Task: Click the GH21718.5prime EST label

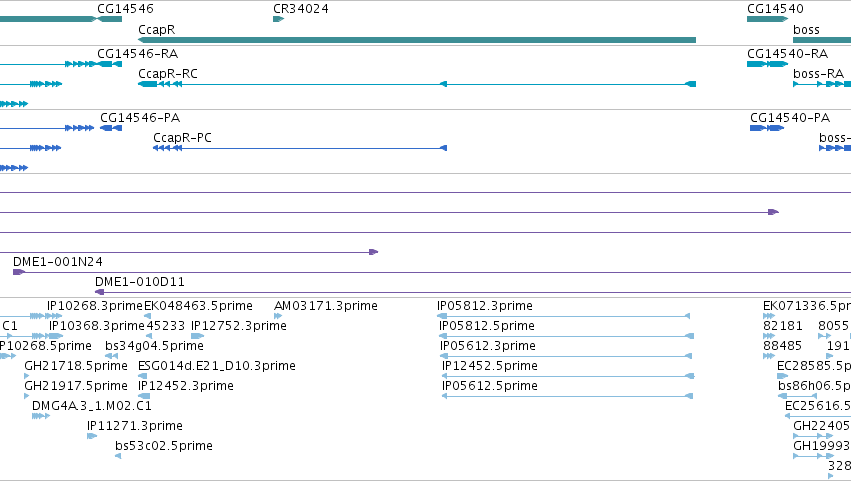Action: pos(76,366)
